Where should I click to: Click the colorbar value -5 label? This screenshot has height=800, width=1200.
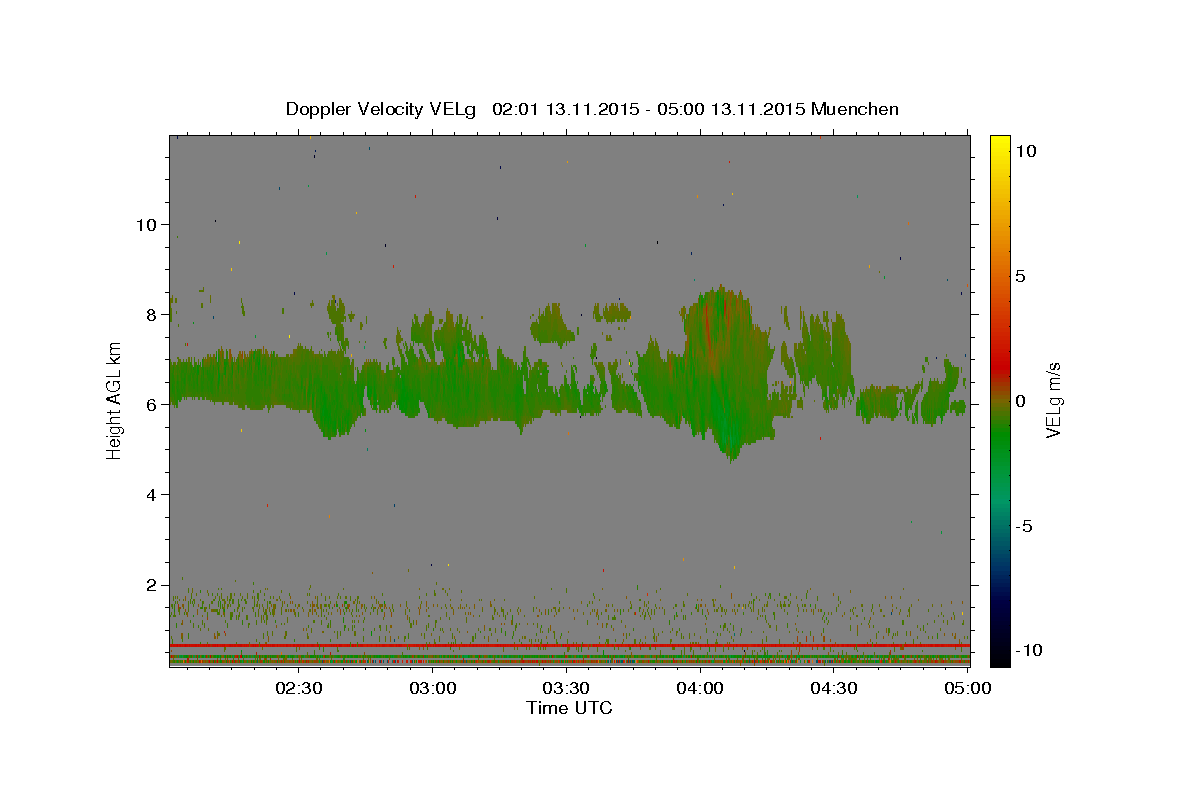(x=1024, y=526)
